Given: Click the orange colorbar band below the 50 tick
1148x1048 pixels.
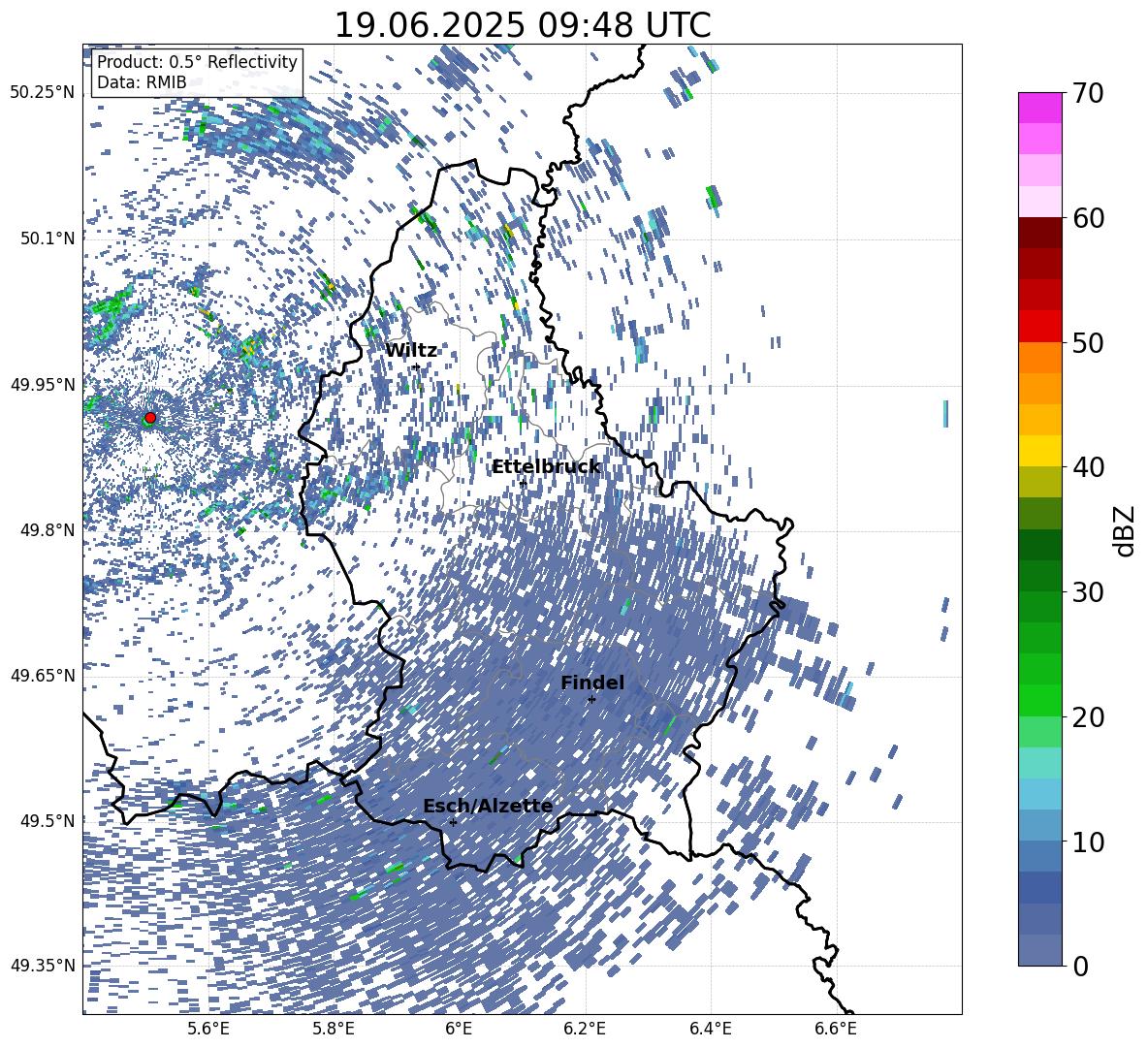Looking at the screenshot, I should 1039,357.
